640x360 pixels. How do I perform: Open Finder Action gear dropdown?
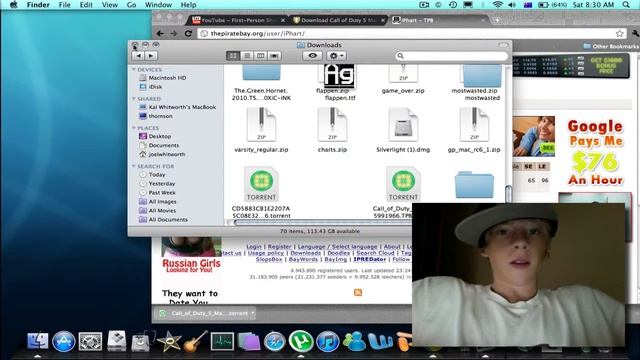click(x=336, y=56)
